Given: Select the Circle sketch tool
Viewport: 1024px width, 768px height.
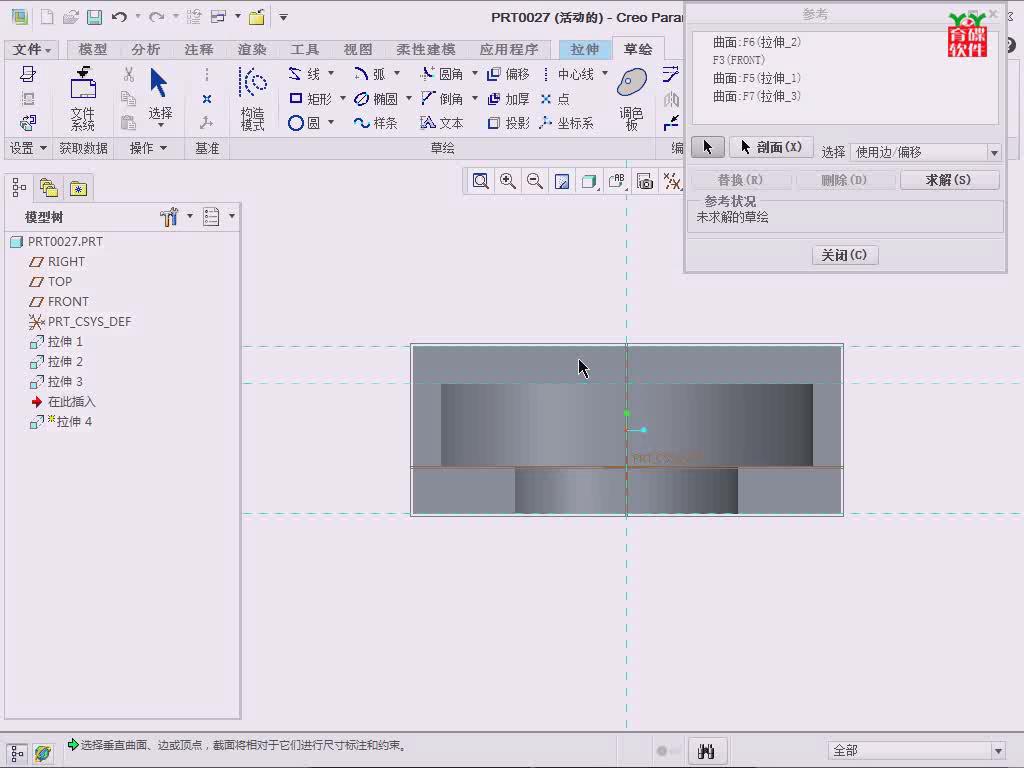Looking at the screenshot, I should (304, 123).
